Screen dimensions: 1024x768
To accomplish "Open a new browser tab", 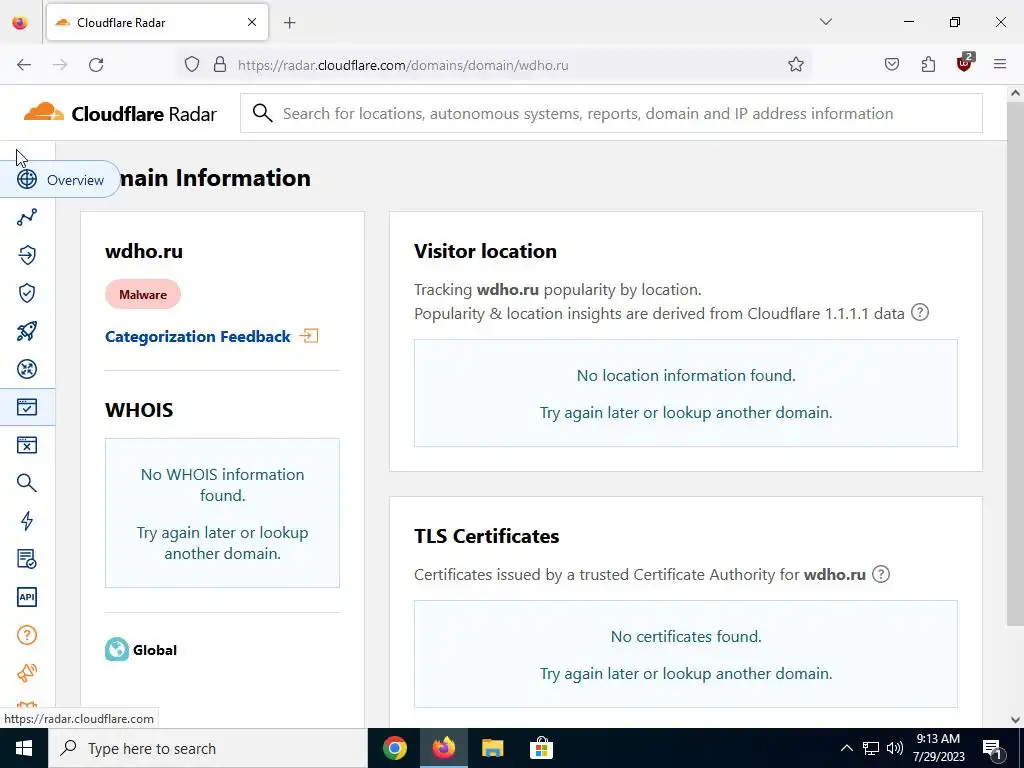I will click(x=290, y=23).
